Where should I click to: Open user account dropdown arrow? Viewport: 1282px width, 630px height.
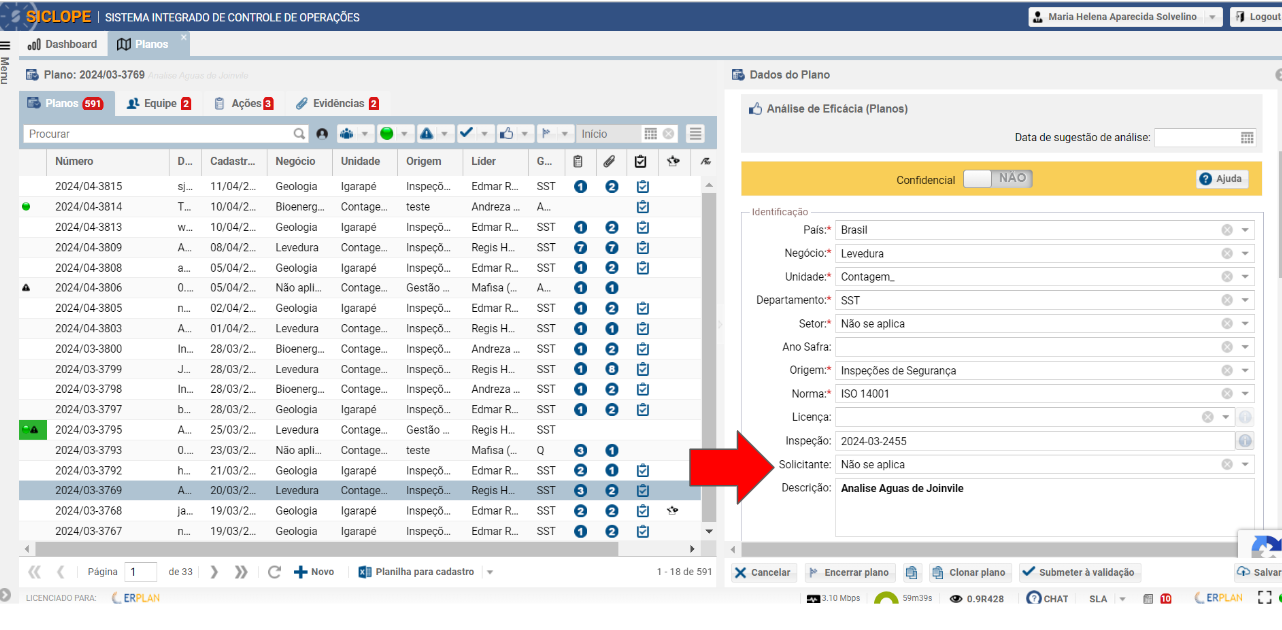1212,17
